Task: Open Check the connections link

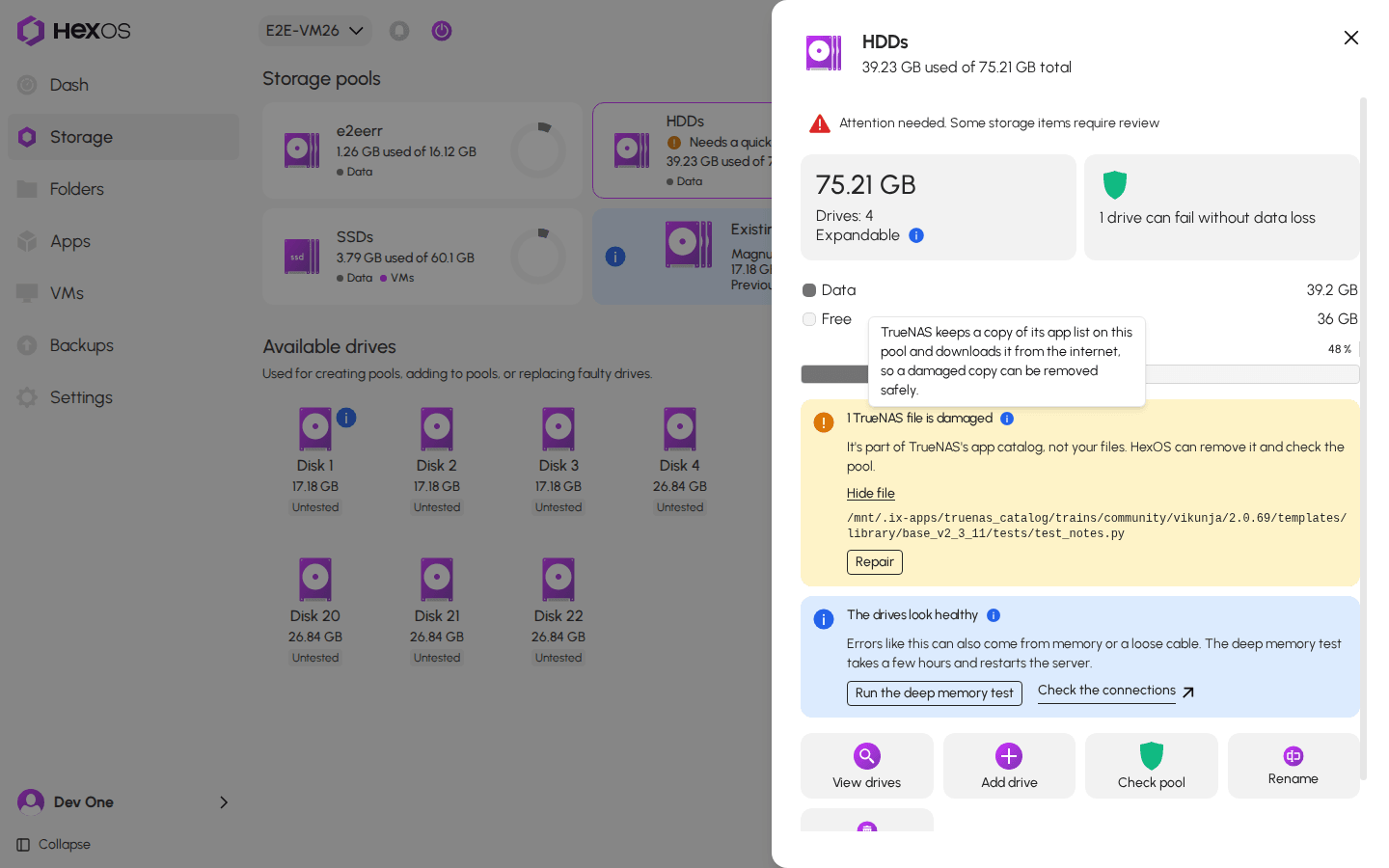Action: [1116, 692]
